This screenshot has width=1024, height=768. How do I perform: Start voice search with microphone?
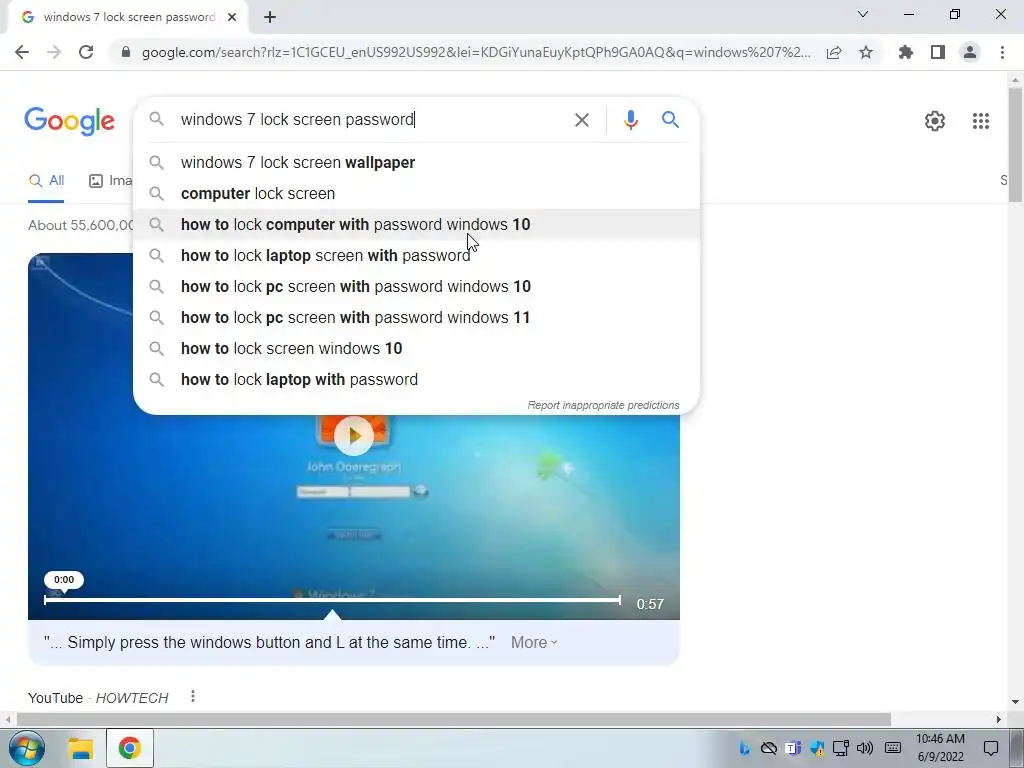[630, 120]
